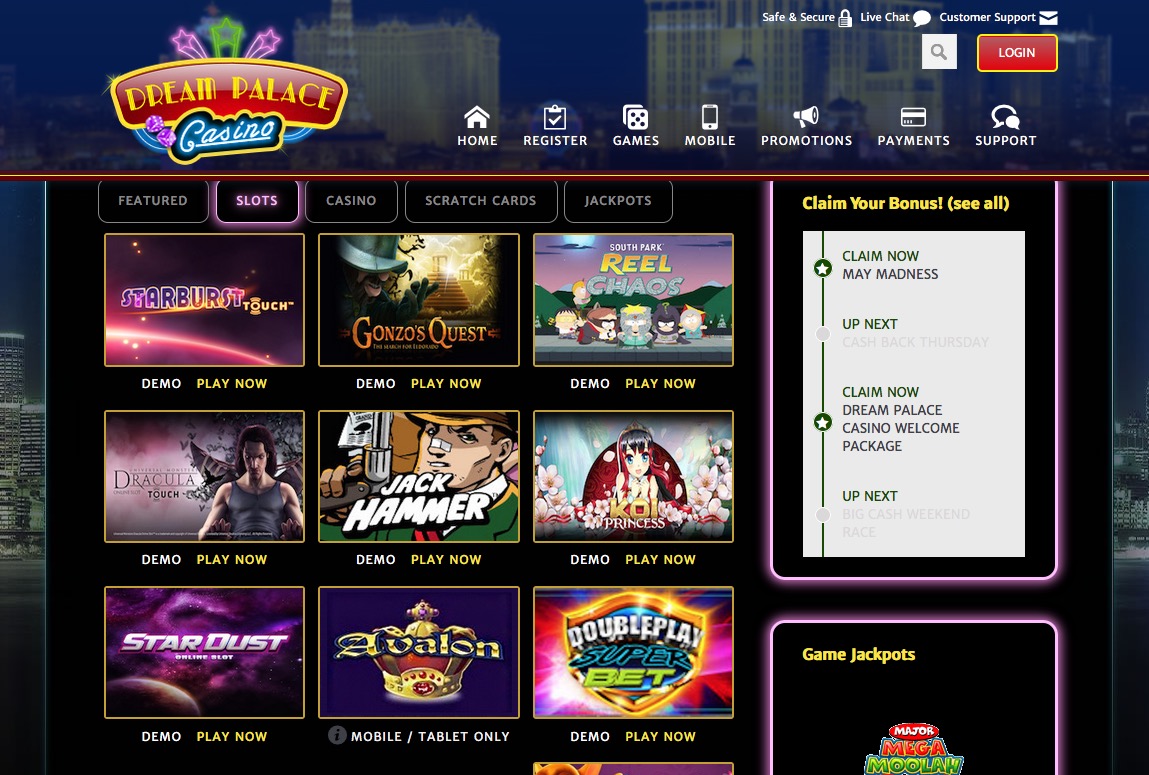This screenshot has width=1149, height=775.
Task: Click the red Login button
Action: pyautogui.click(x=1016, y=53)
